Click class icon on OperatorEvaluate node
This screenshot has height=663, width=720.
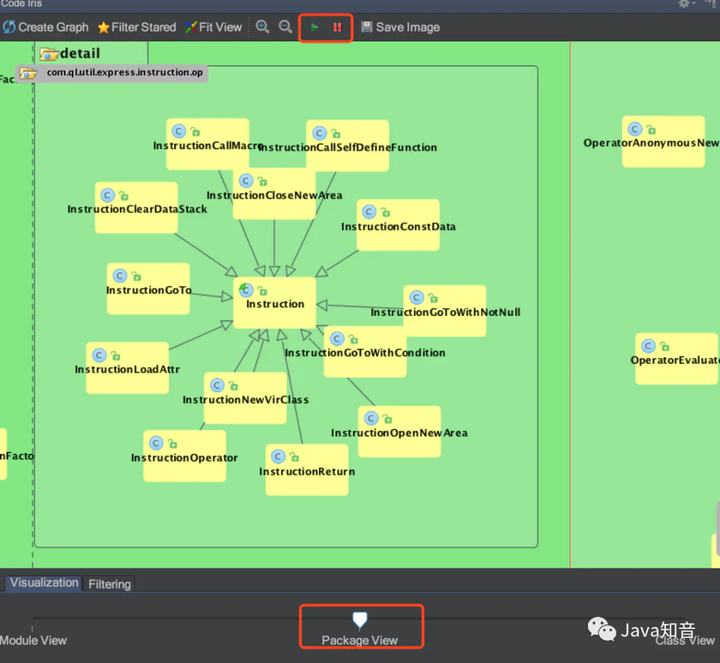coord(648,346)
